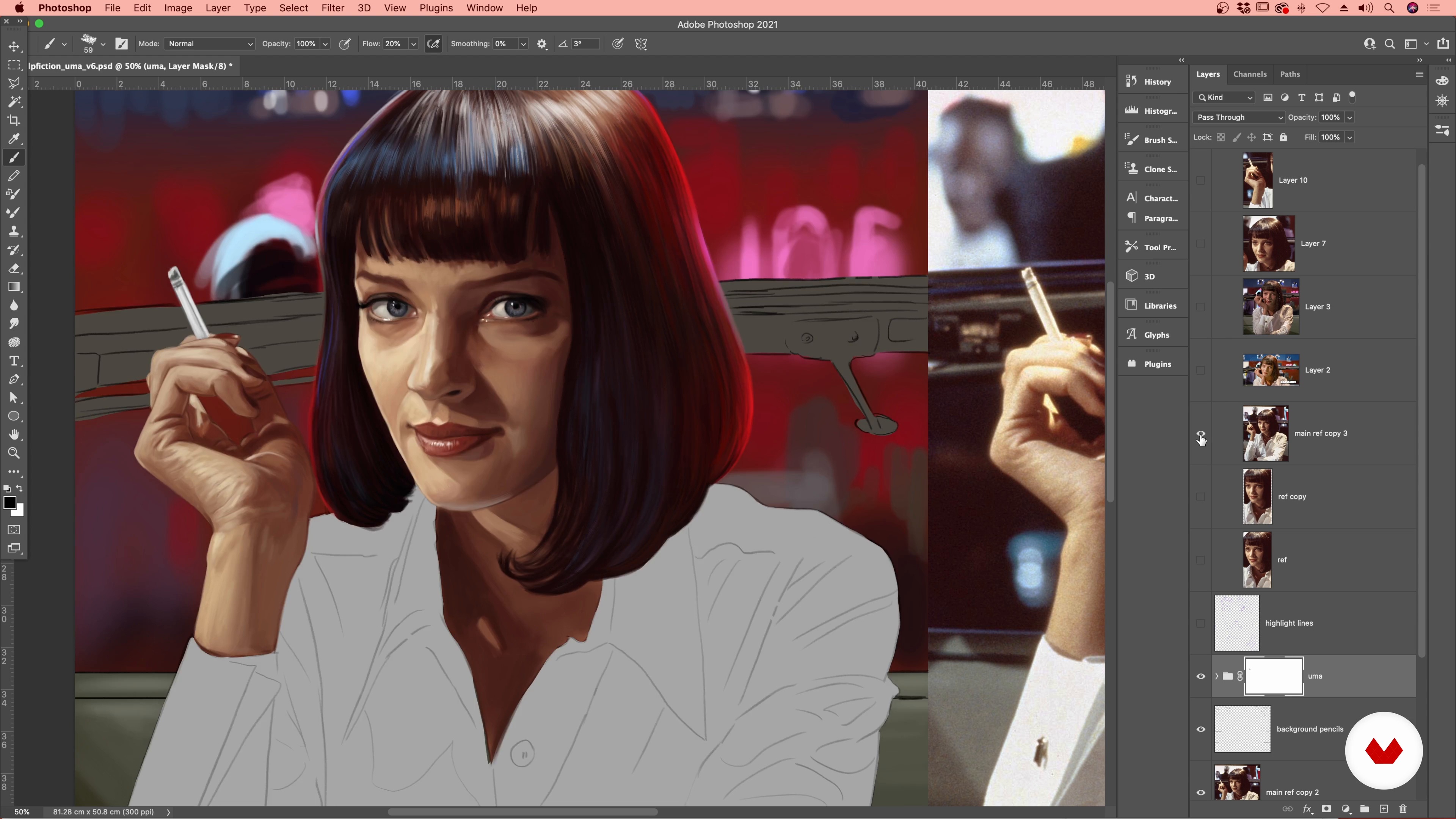Hide the main ref copy 2 layer
This screenshot has width=1456, height=819.
(1200, 792)
